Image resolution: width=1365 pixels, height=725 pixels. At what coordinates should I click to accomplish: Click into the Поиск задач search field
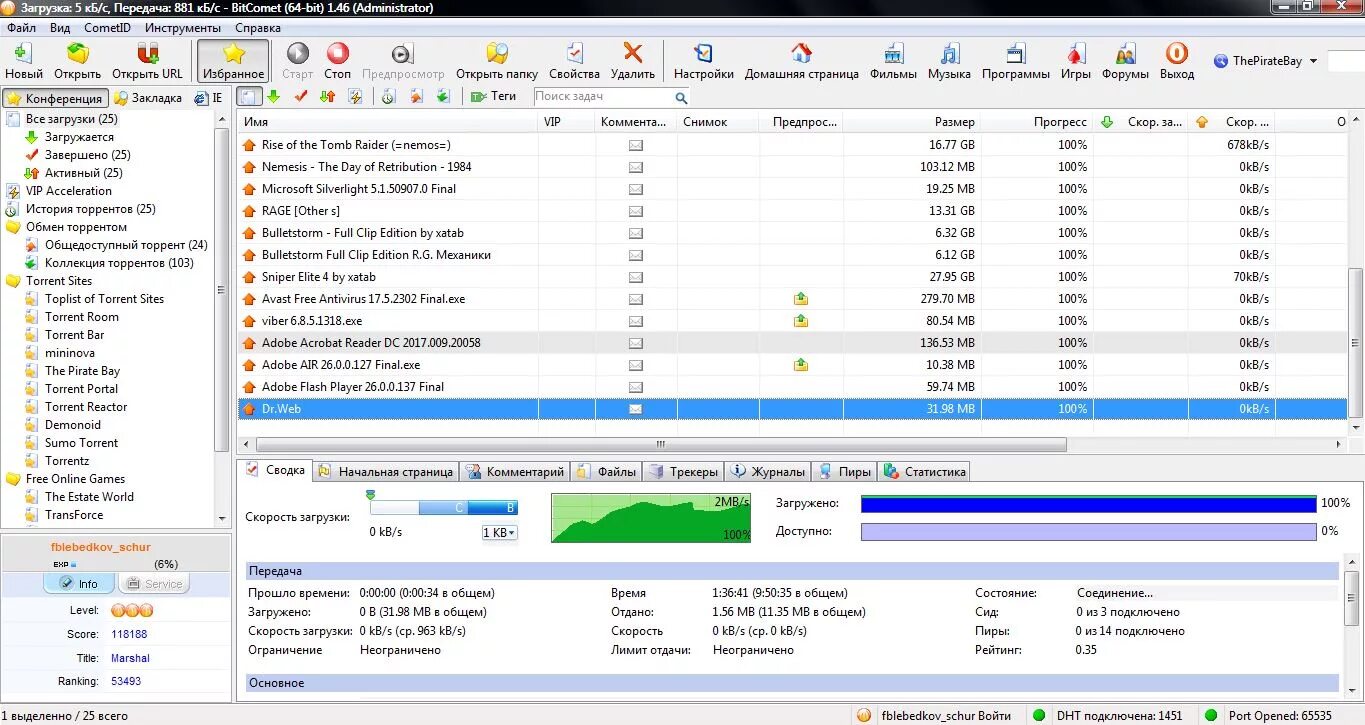[x=604, y=97]
